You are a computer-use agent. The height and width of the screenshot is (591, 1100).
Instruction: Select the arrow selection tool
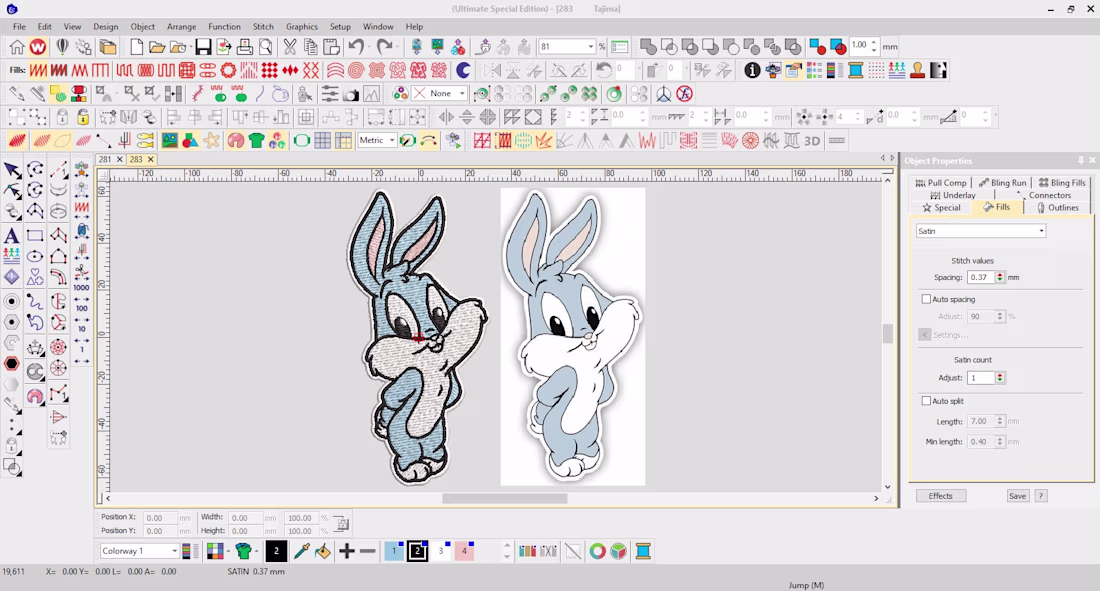click(x=12, y=170)
